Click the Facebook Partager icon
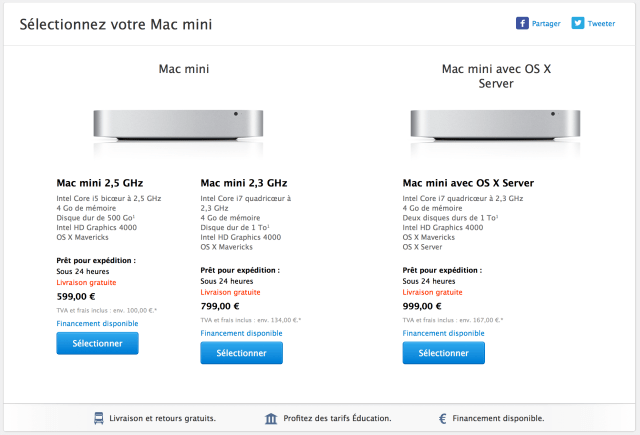 pyautogui.click(x=521, y=23)
